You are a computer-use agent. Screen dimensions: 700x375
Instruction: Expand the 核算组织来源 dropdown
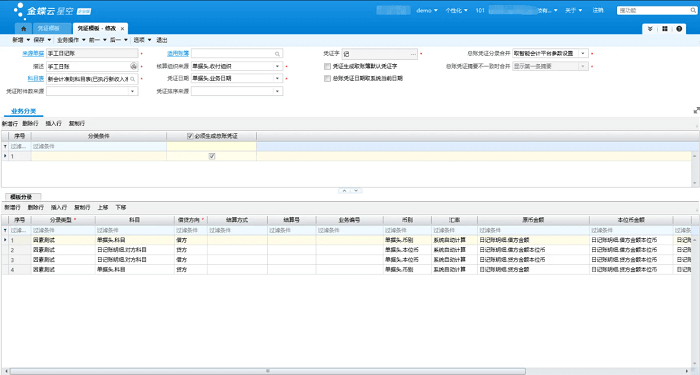pyautogui.click(x=277, y=66)
